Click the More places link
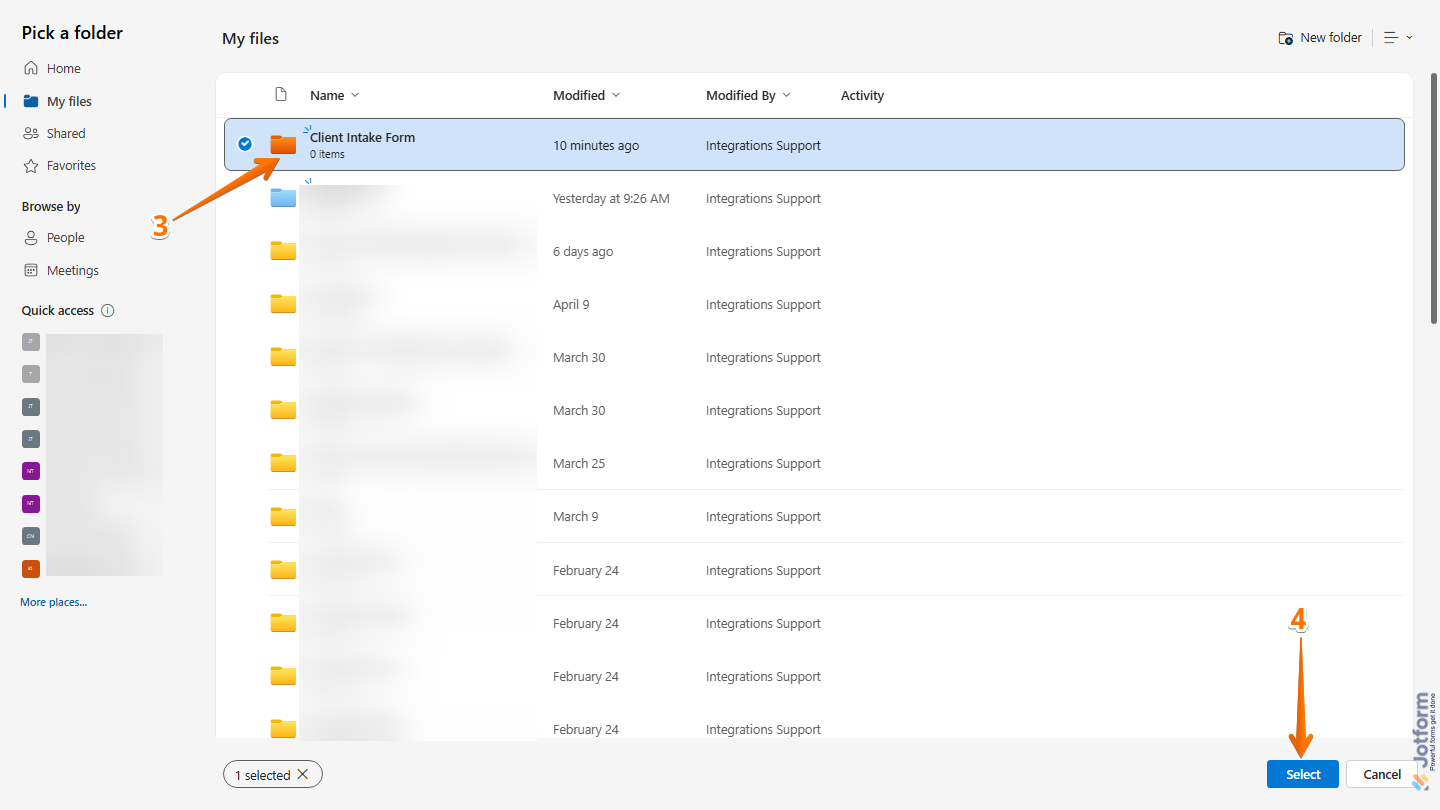Image resolution: width=1440 pixels, height=810 pixels. (53, 601)
